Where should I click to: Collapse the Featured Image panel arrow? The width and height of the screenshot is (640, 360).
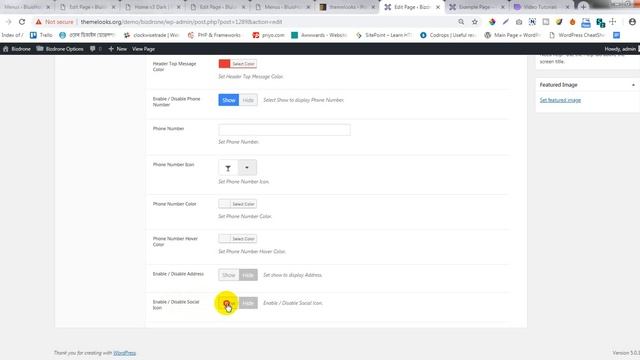click(x=633, y=85)
